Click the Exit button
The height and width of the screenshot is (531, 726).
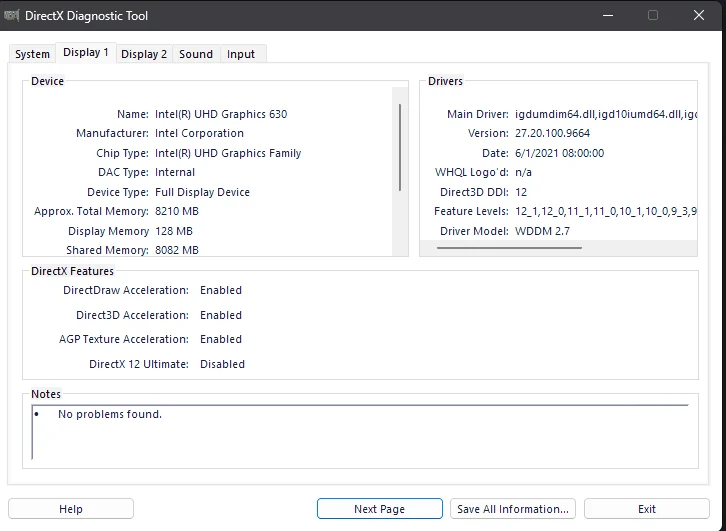(x=646, y=509)
